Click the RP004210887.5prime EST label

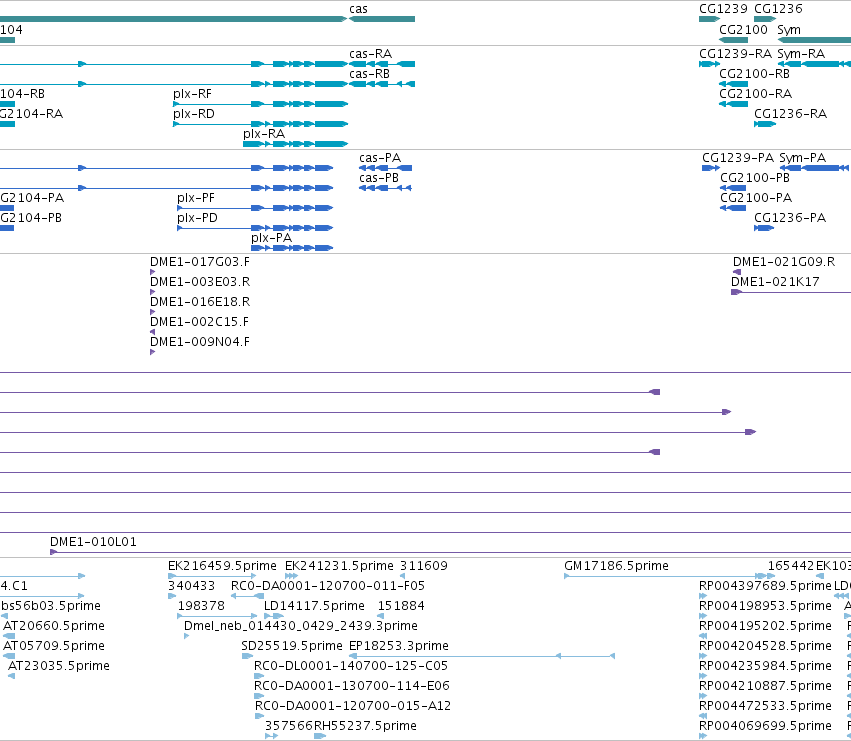click(765, 687)
